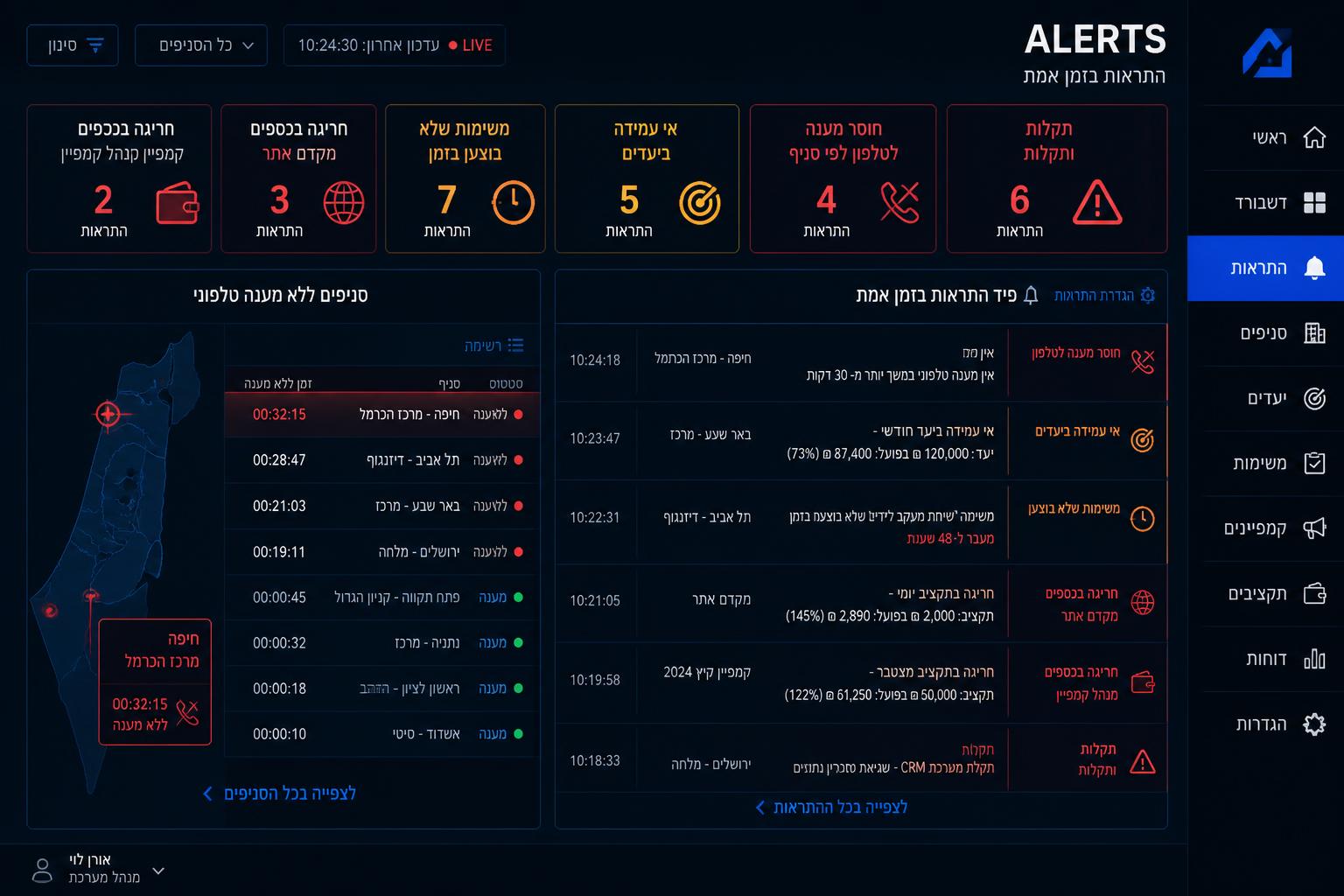This screenshot has height=896, width=1344.
Task: Click the wallet icon in the top קמפיין card
Action: (x=178, y=203)
